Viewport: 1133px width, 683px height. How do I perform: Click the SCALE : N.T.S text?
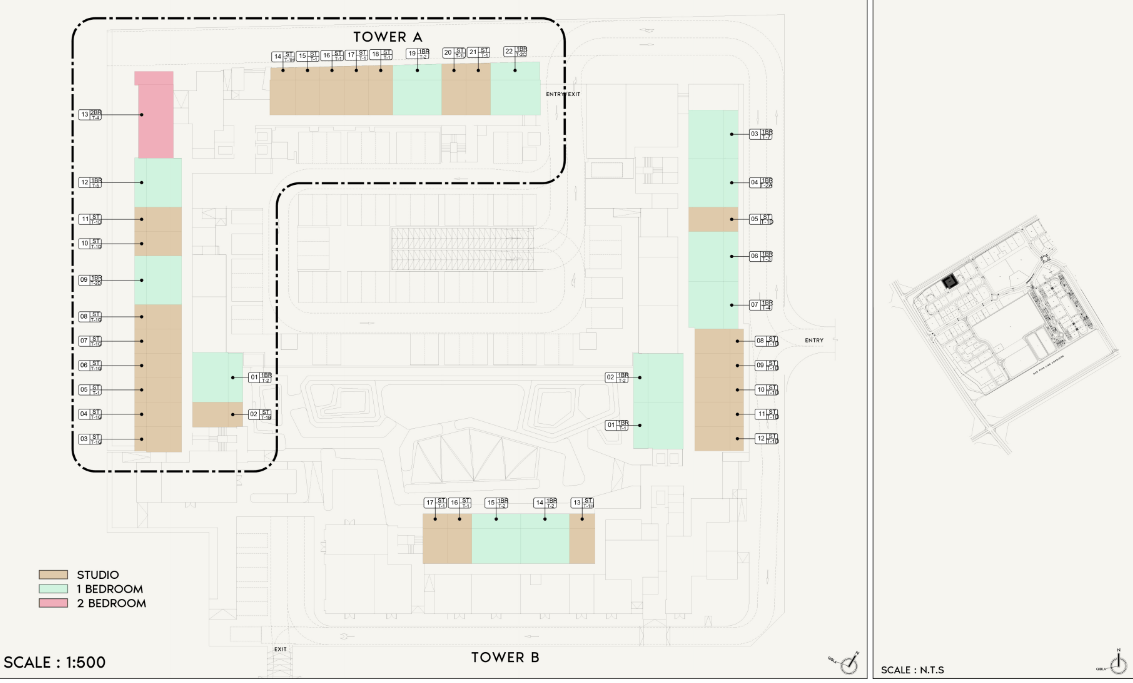912,669
